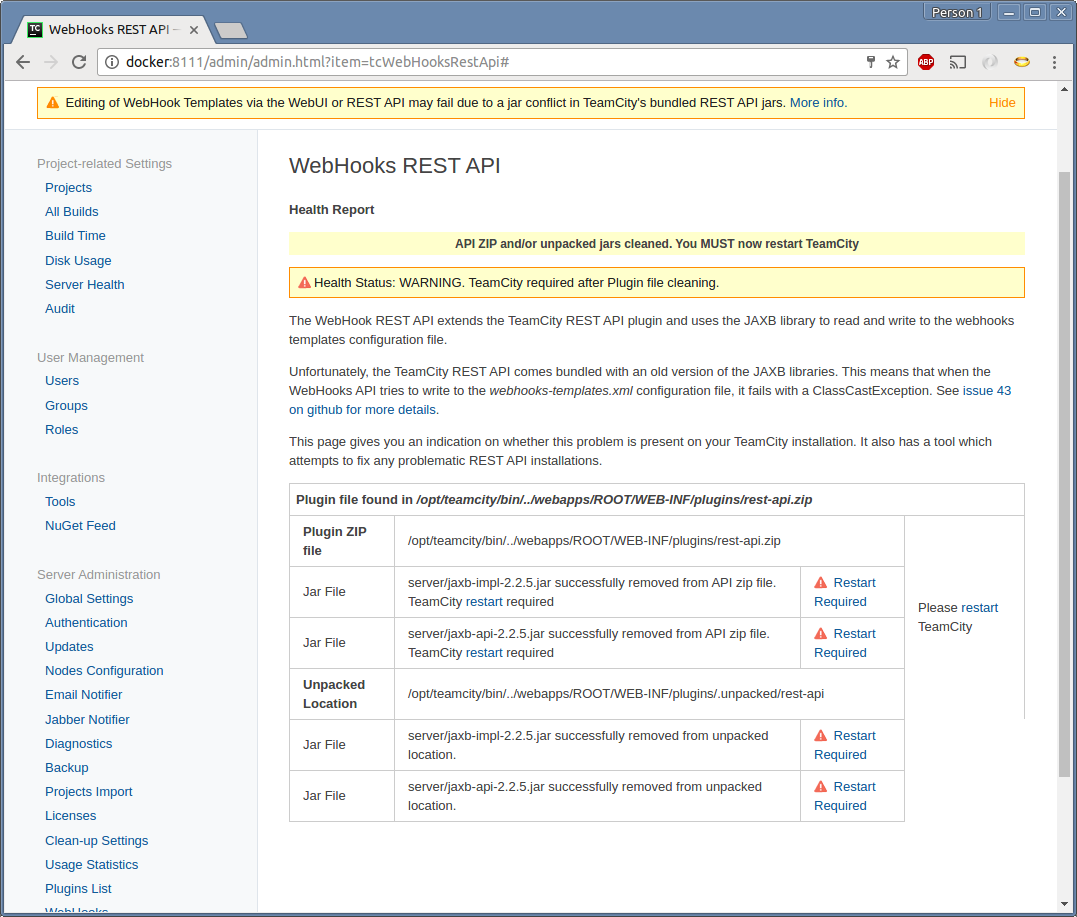Open NuGet Feed settings
This screenshot has height=917, width=1077.
tap(80, 525)
